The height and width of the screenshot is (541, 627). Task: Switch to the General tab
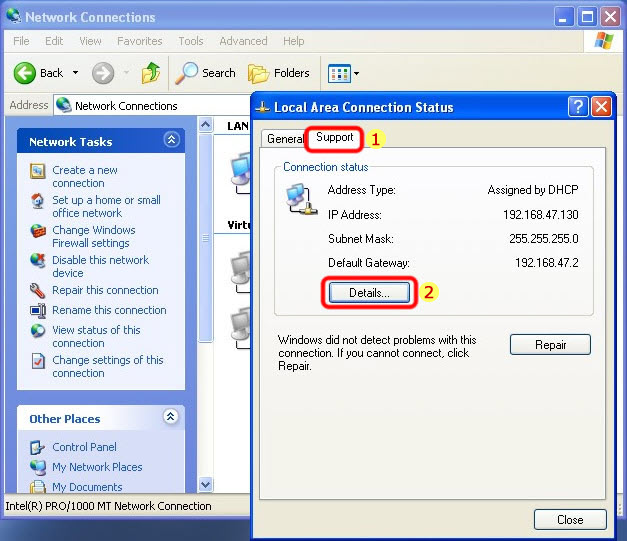click(285, 139)
